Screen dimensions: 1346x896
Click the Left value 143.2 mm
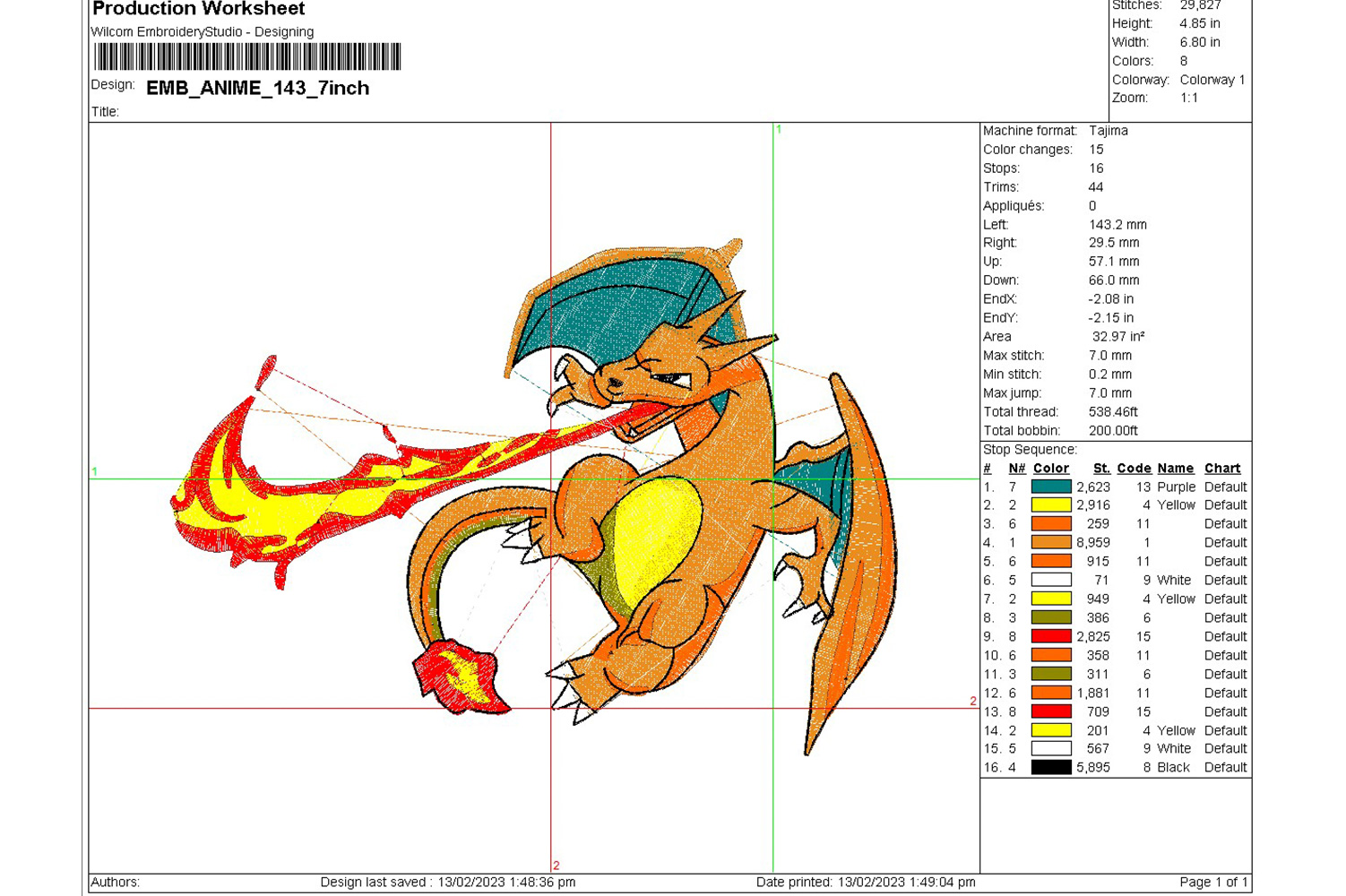1117,225
